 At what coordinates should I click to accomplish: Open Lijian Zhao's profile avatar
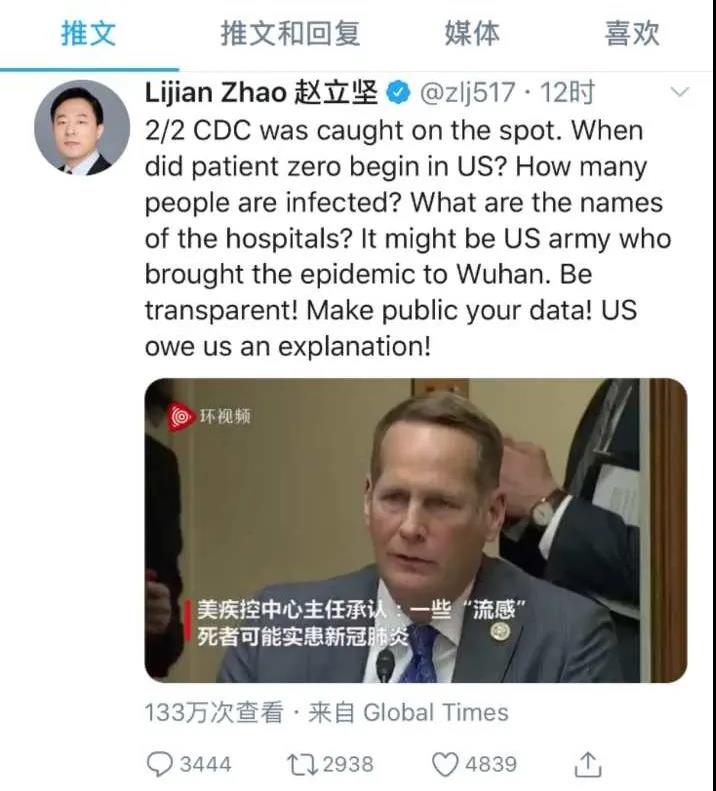click(82, 128)
